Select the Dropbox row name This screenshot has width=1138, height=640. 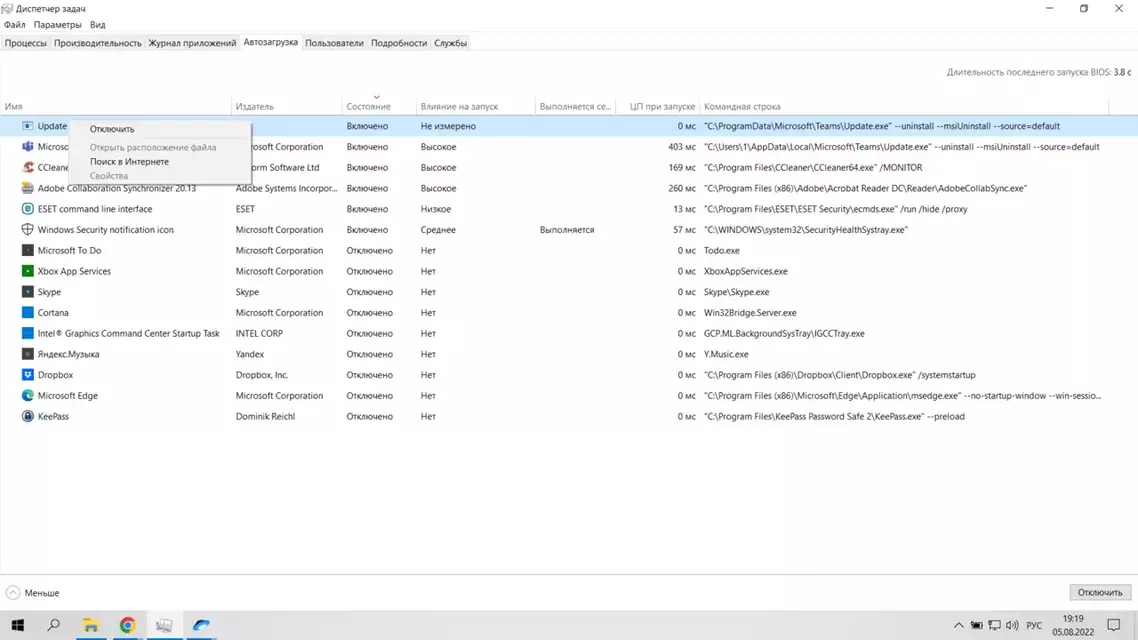[x=55, y=375]
